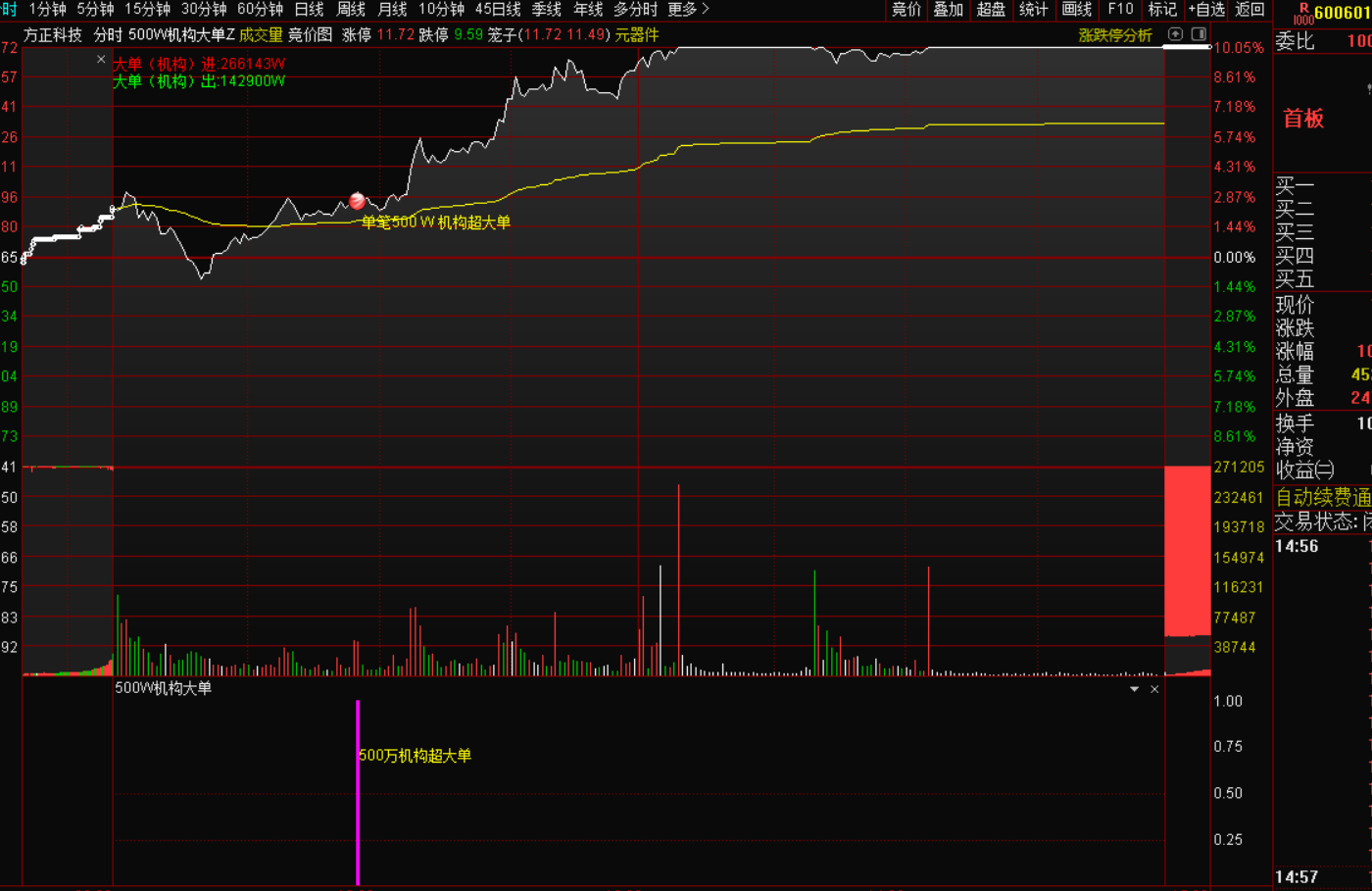Toggle the 叠加 overlay option
The height and width of the screenshot is (891, 1372).
pos(948,10)
